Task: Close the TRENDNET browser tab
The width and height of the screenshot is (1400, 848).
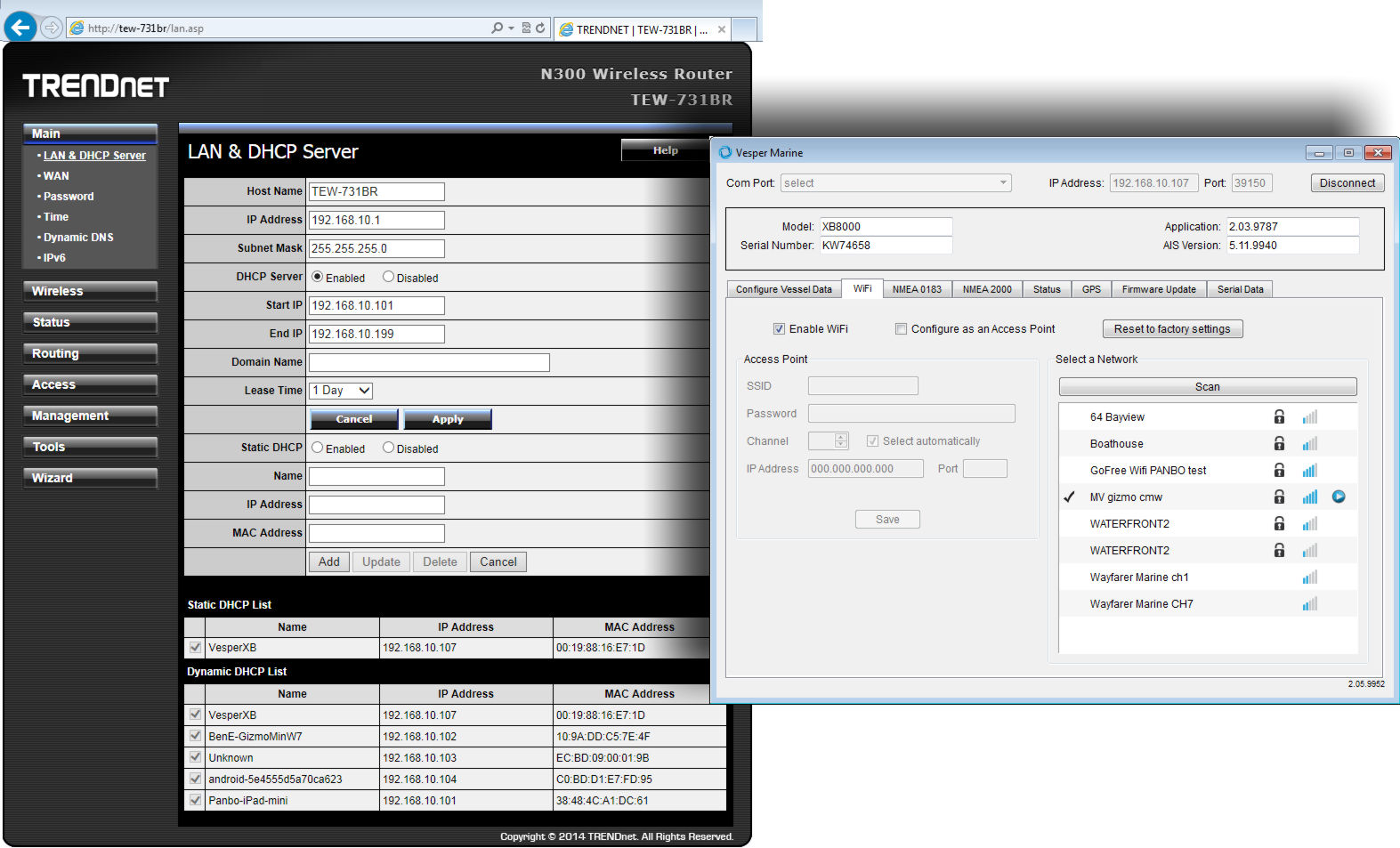Action: click(x=722, y=29)
